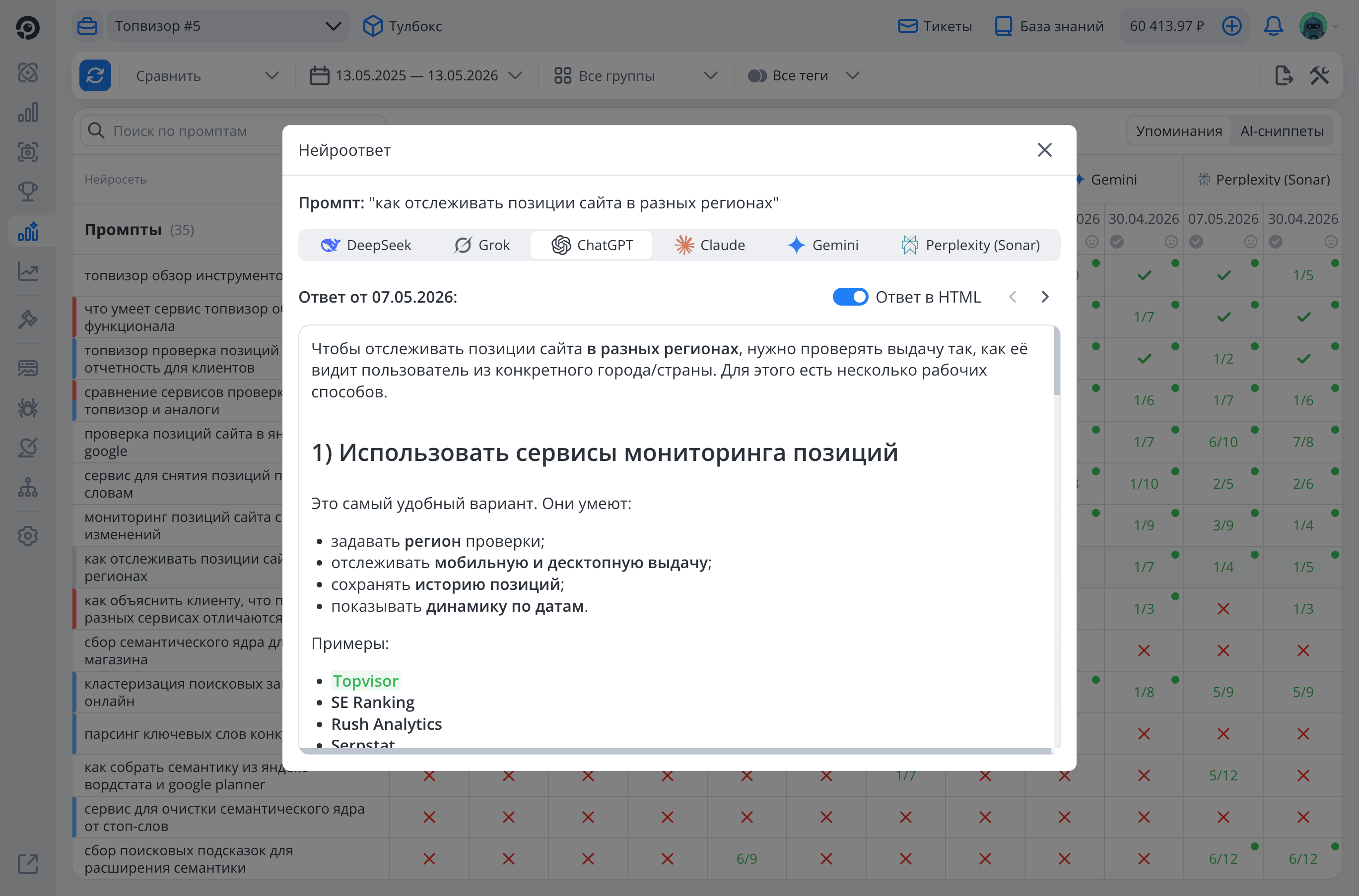Open the bug icon section in sidebar
This screenshot has height=896, width=1359.
click(27, 407)
